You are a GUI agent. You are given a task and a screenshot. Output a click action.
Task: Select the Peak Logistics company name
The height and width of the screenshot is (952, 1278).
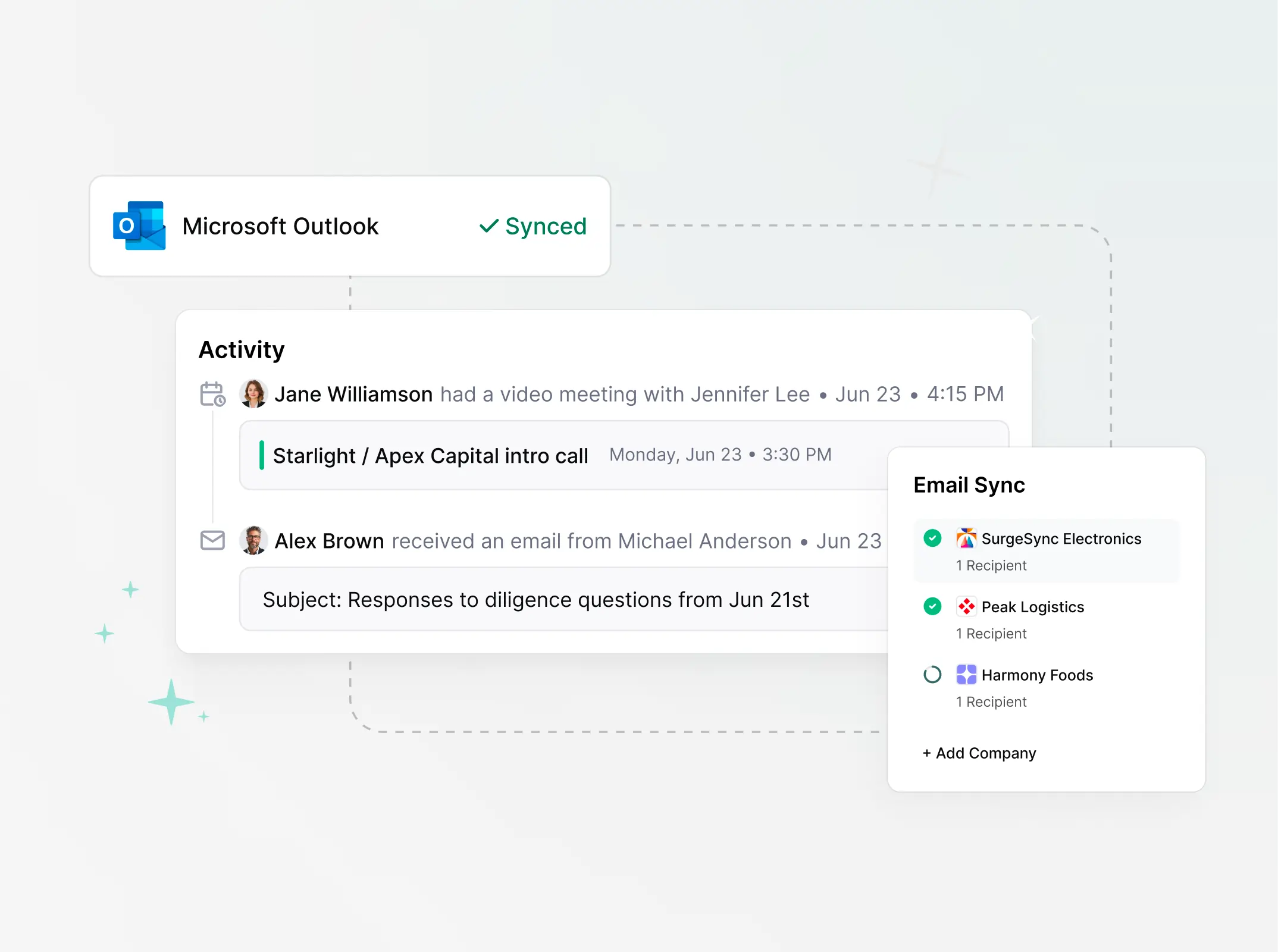coord(1033,607)
